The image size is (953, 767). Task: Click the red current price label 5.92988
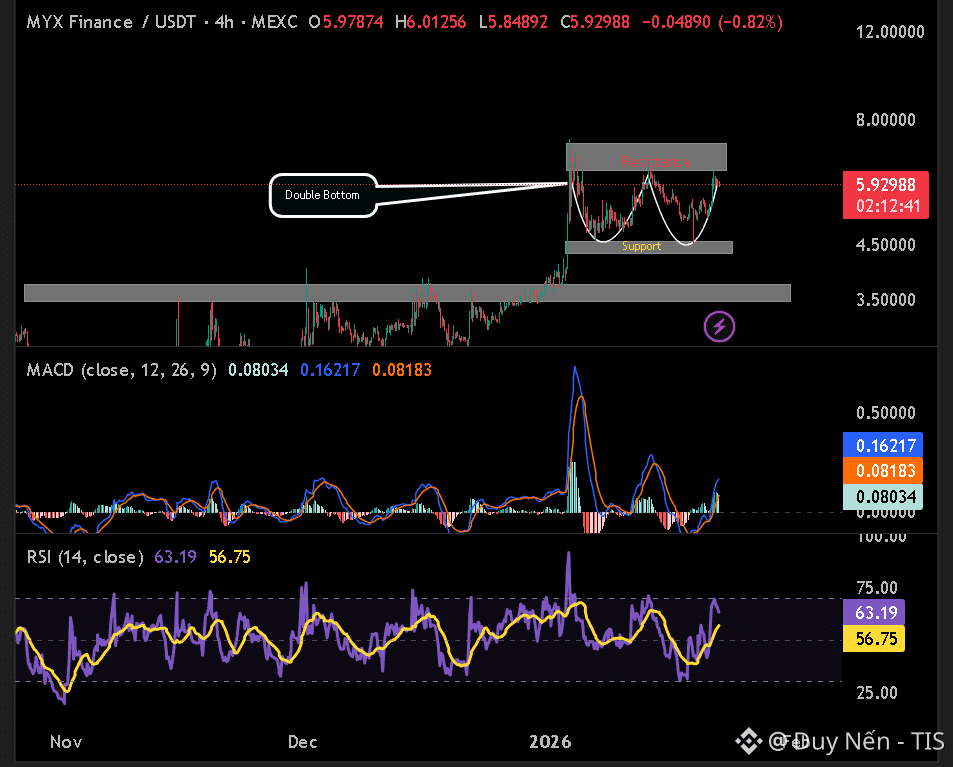pyautogui.click(x=886, y=184)
